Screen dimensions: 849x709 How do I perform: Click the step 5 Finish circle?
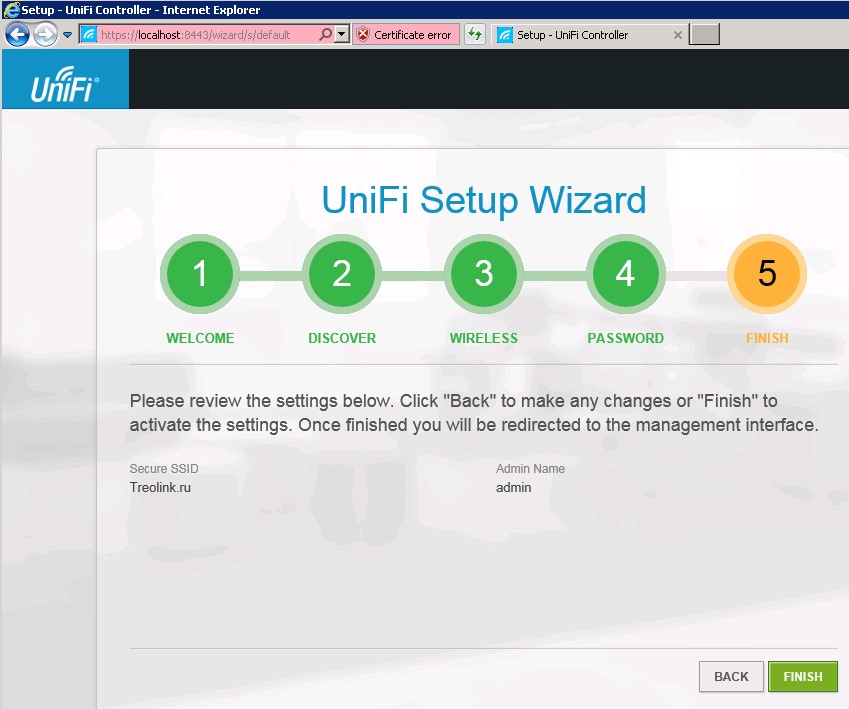[x=767, y=274]
